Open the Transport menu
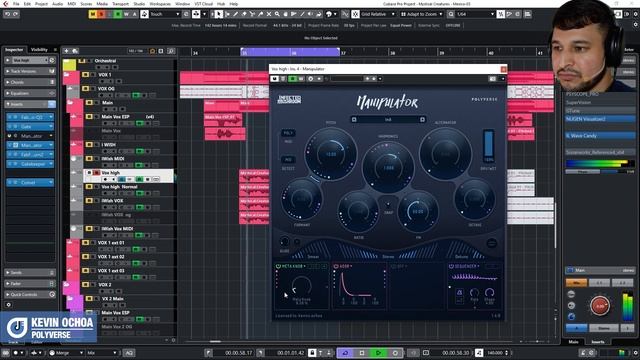 [x=120, y=4]
